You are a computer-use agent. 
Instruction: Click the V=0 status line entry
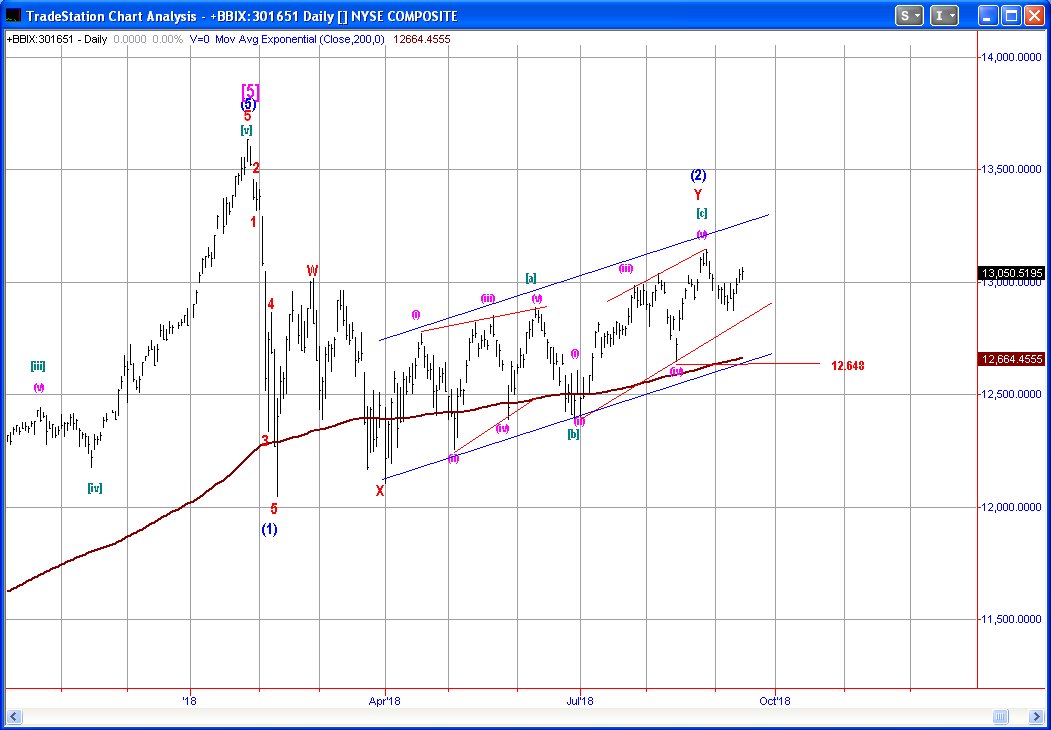click(200, 40)
